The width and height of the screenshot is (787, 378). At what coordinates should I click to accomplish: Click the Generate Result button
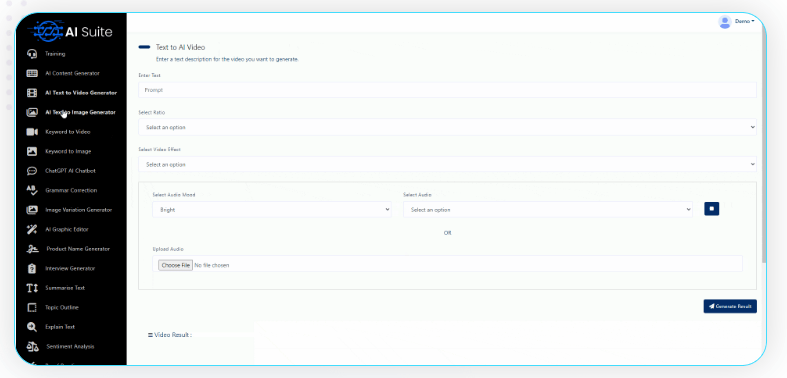[x=730, y=306]
